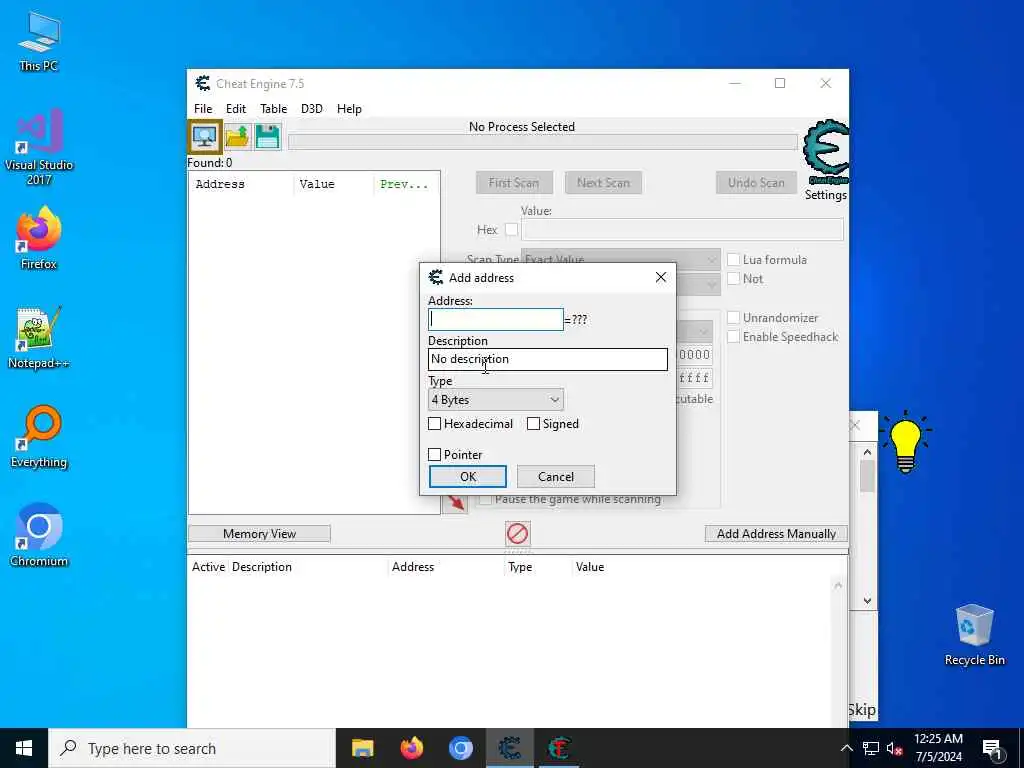Click the open-folder load table icon
Viewport: 1024px width, 768px height.
click(237, 137)
